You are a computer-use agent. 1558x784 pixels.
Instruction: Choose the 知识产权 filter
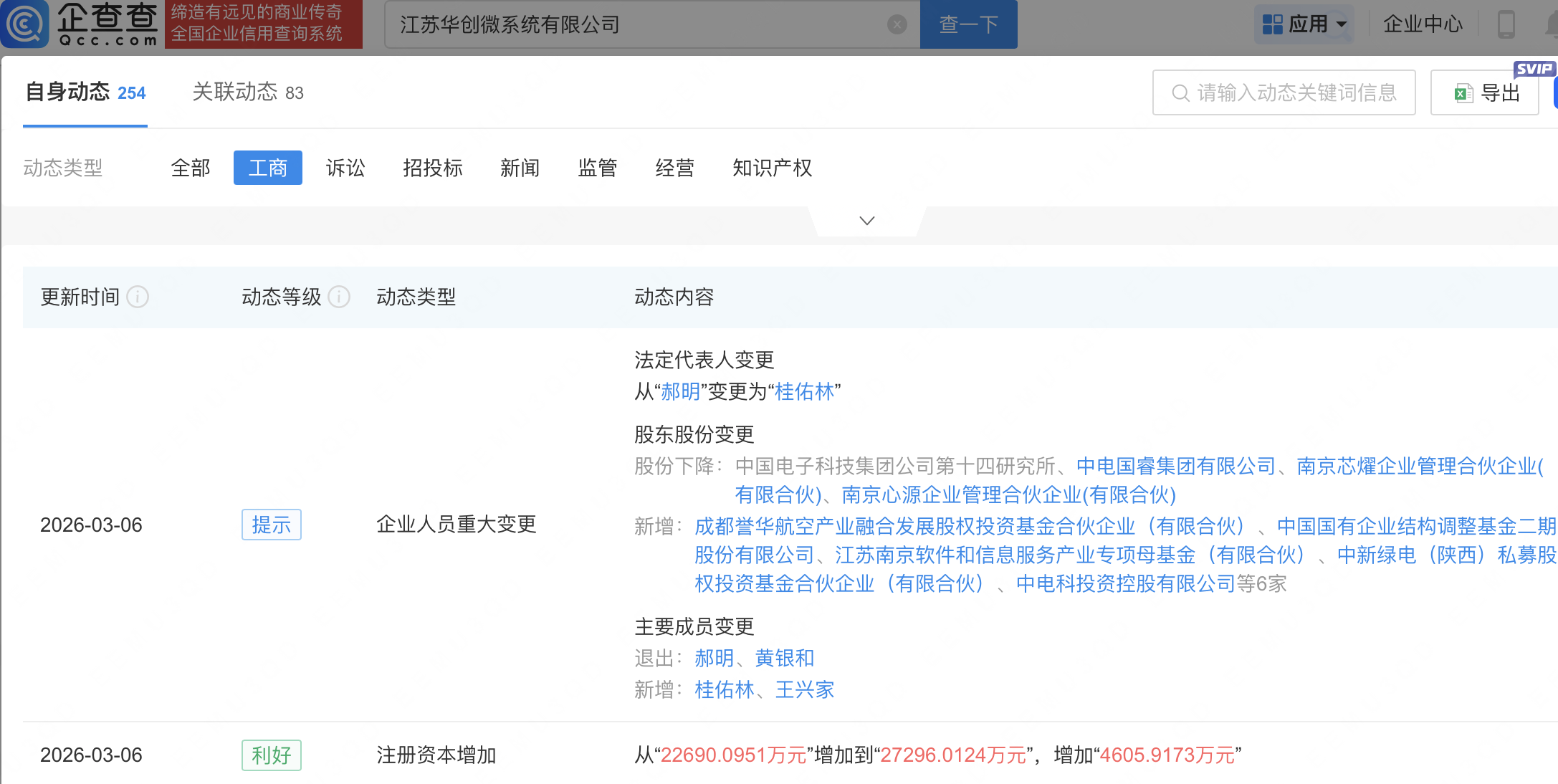772,168
